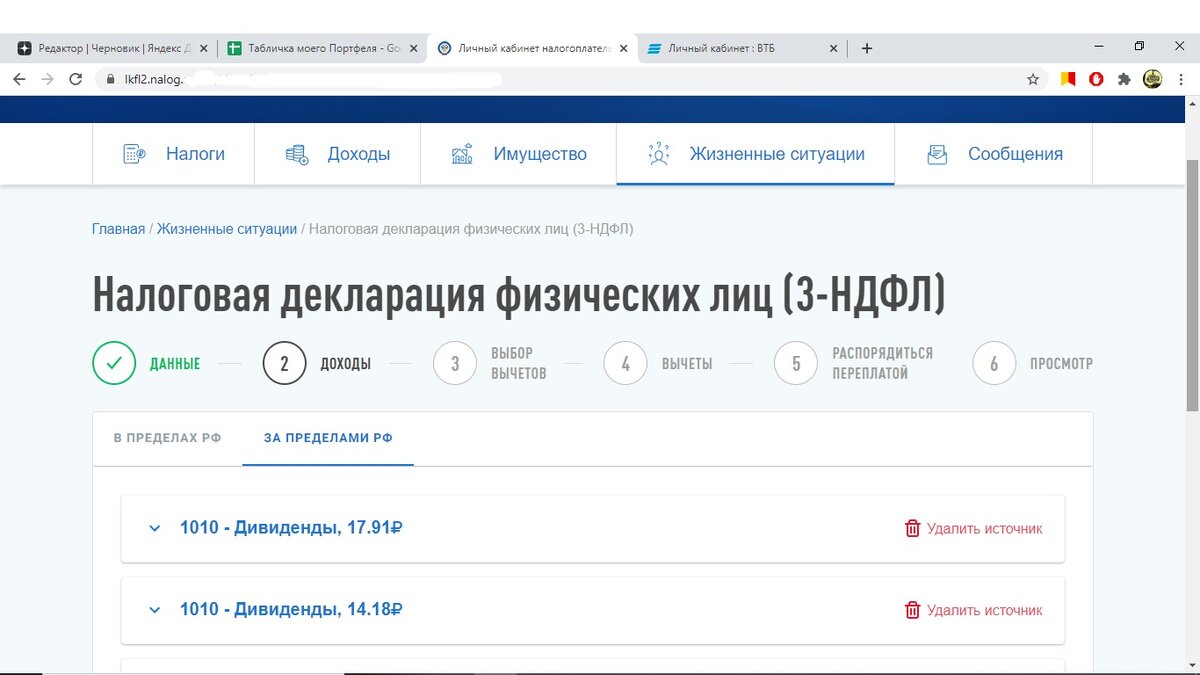Open the Имущество section icon

[x=462, y=153]
